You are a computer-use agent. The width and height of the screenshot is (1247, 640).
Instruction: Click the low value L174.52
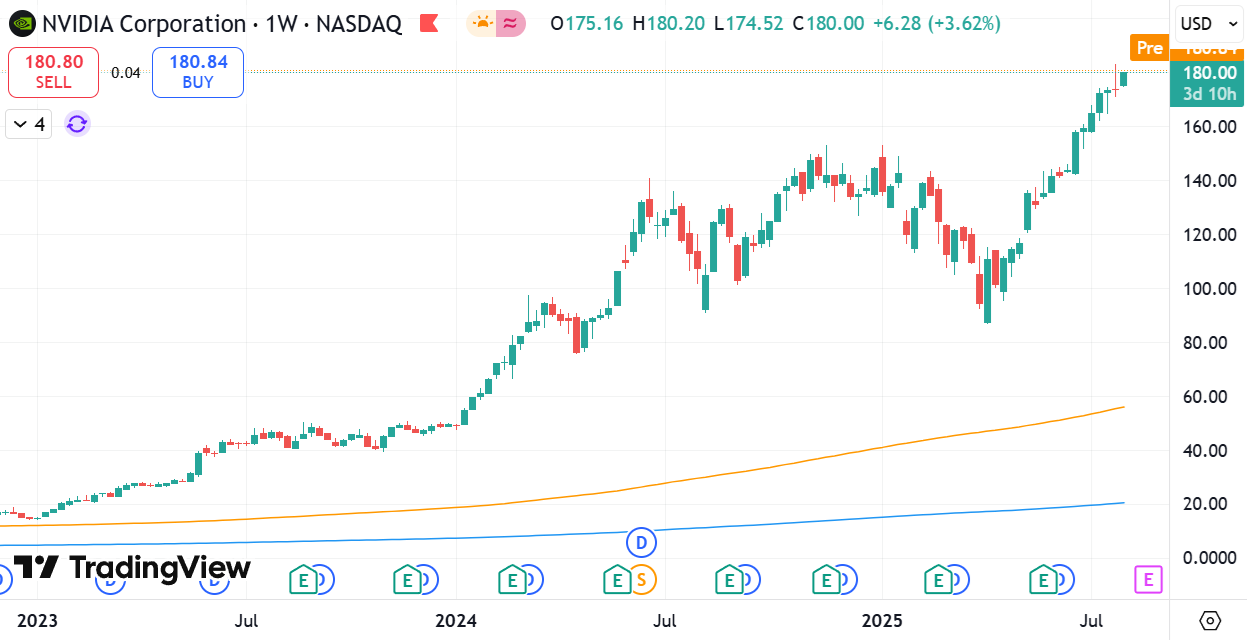click(x=748, y=23)
